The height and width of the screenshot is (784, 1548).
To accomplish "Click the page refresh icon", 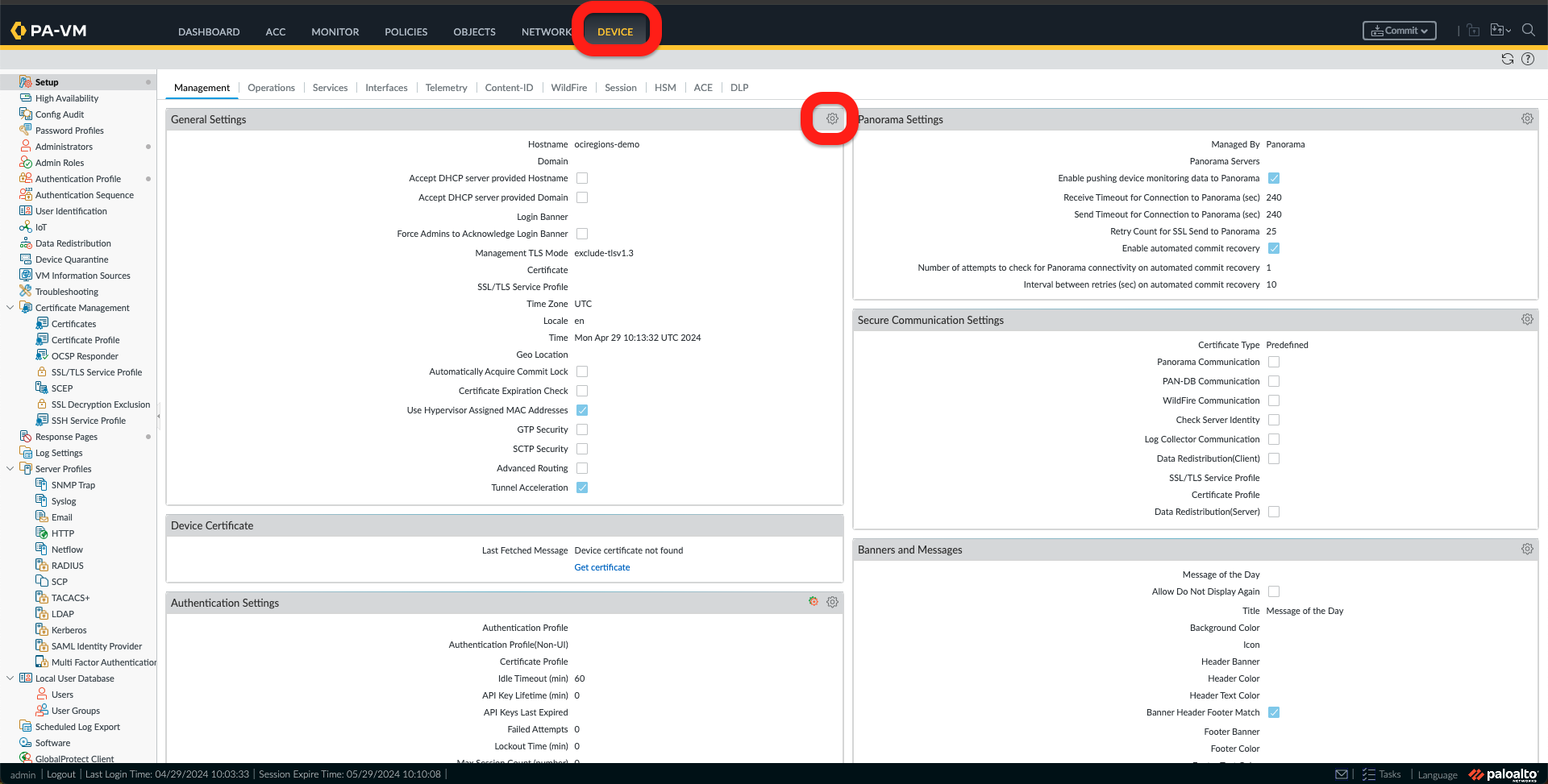I will click(x=1507, y=58).
